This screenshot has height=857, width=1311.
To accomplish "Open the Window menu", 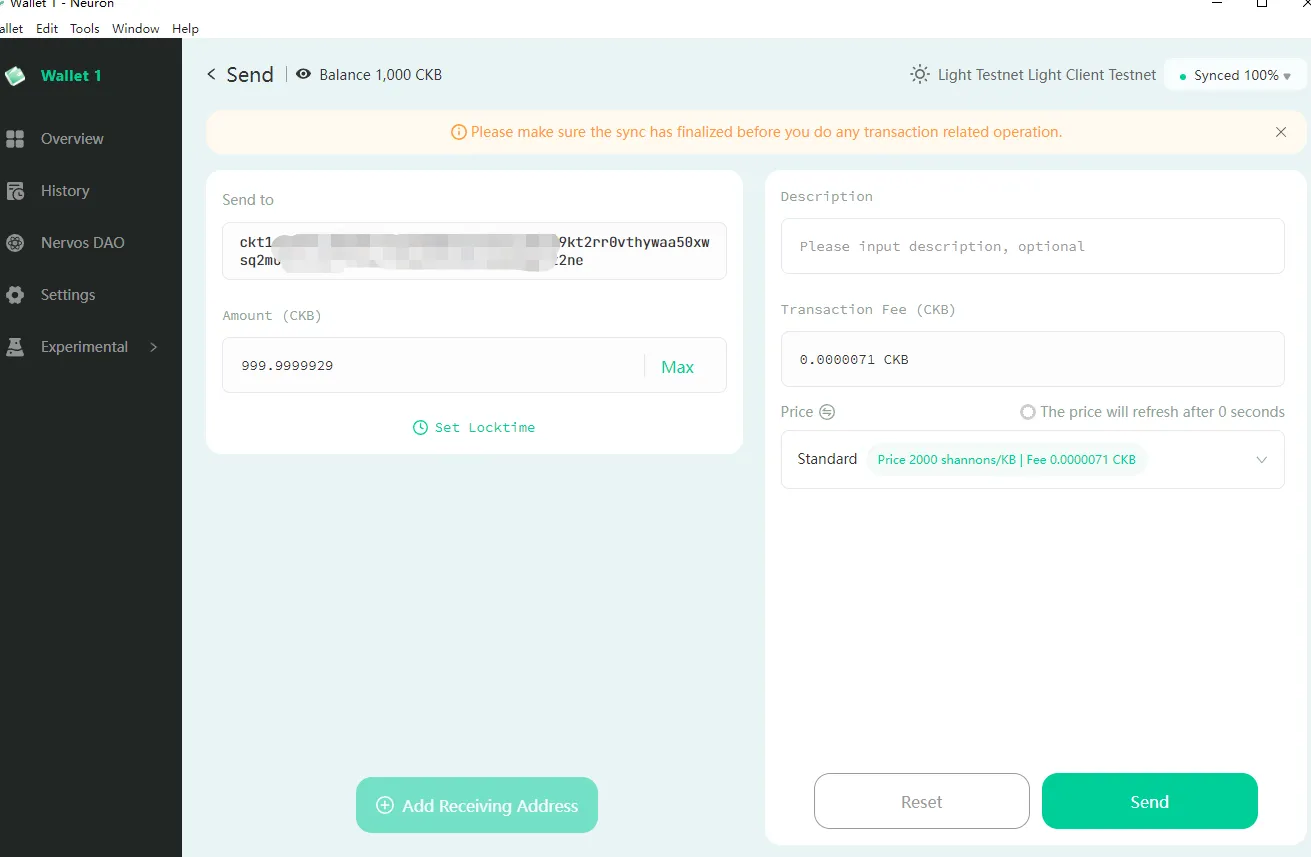I will (x=136, y=29).
